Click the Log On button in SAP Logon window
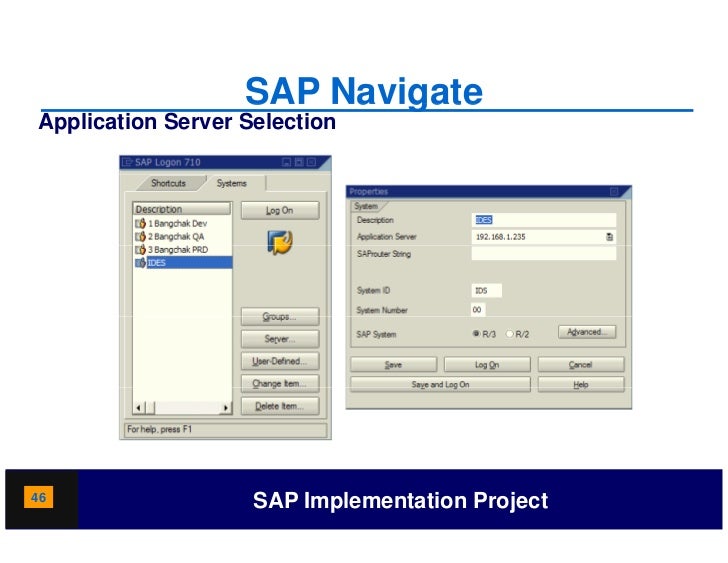The height and width of the screenshot is (563, 728). point(280,210)
